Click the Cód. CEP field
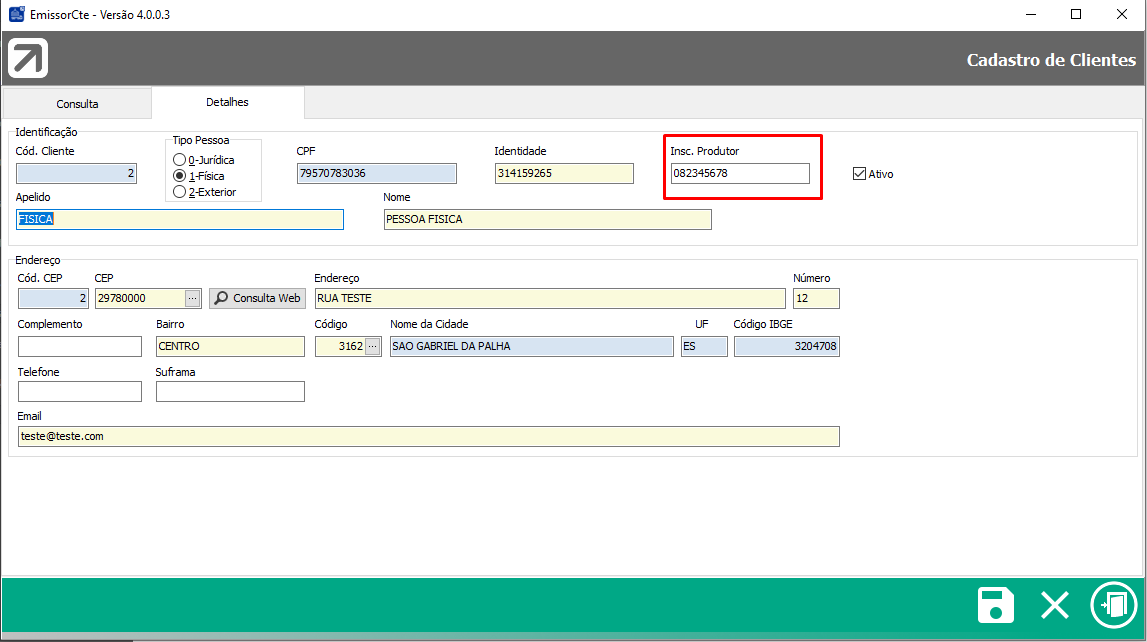Viewport: 1147px width, 642px height. pyautogui.click(x=53, y=298)
